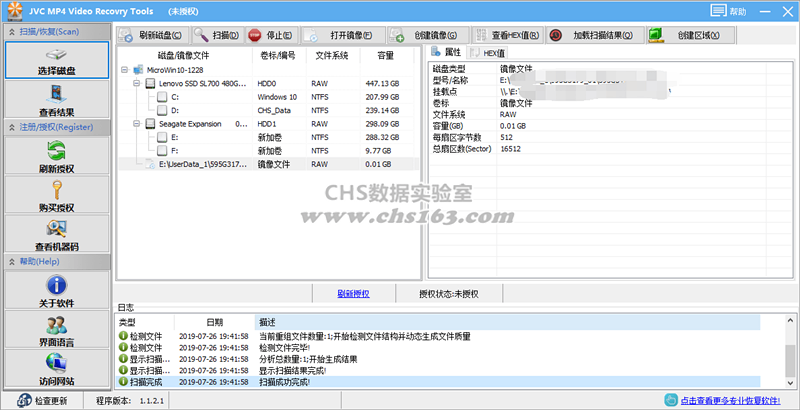Open the 关于软件 (about) info icon
Viewport: 800px width, 410px height.
pos(57,290)
